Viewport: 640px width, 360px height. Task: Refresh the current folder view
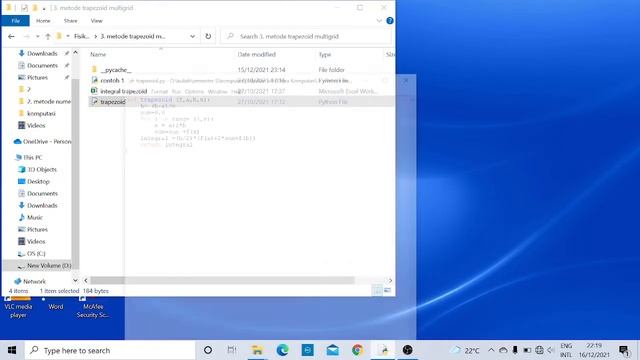(x=208, y=36)
